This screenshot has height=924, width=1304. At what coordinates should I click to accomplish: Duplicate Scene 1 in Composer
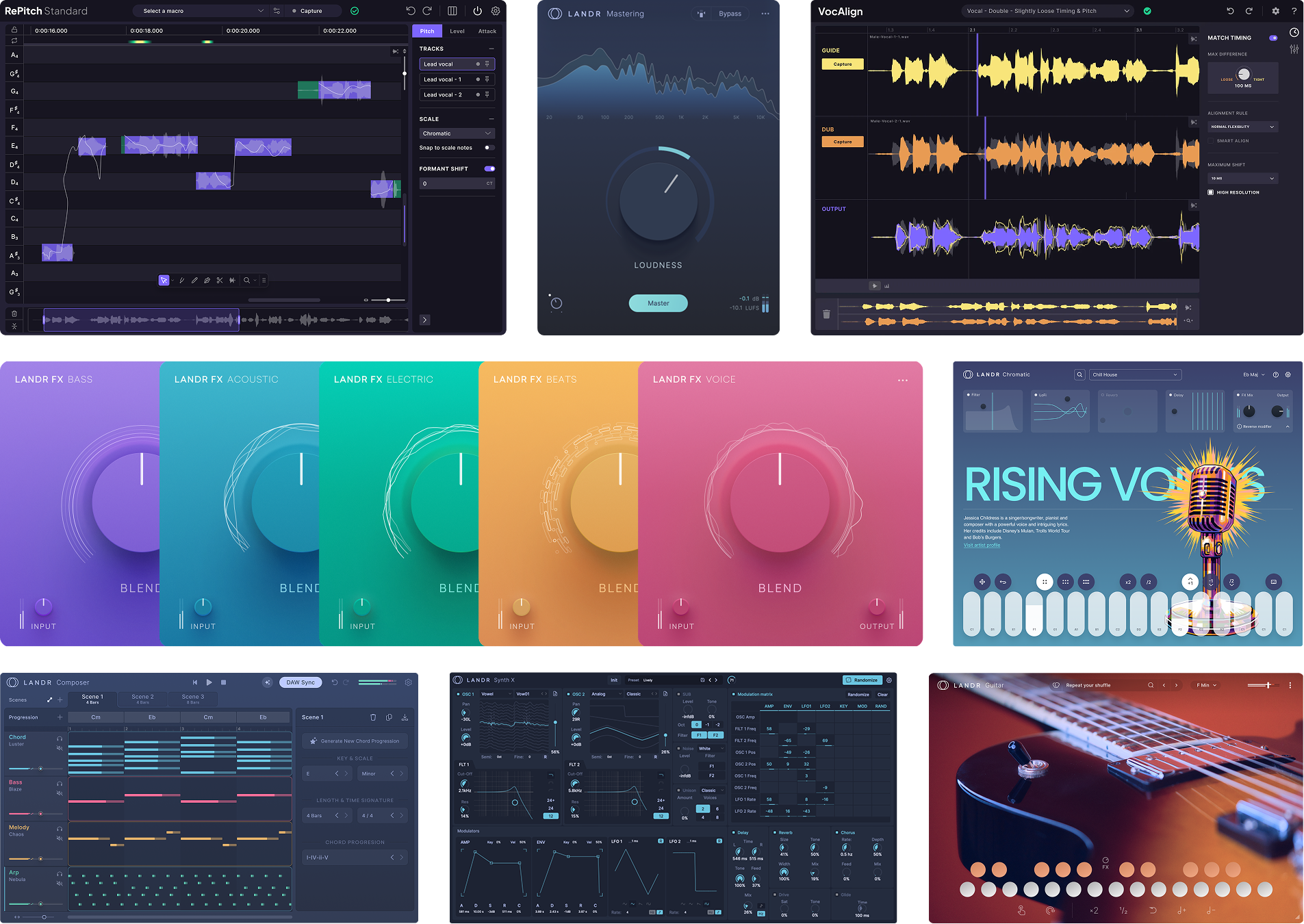pyautogui.click(x=389, y=717)
